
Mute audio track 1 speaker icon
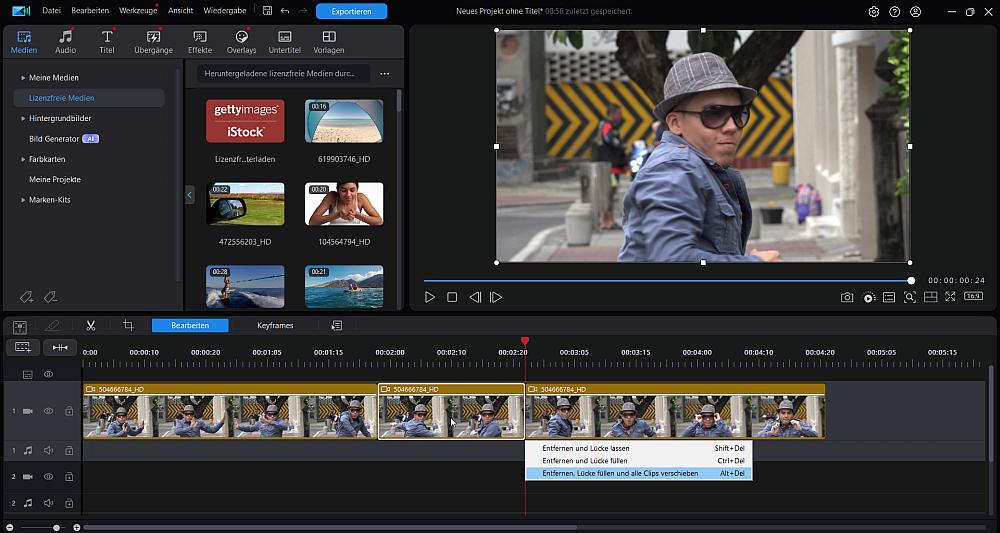(x=48, y=451)
